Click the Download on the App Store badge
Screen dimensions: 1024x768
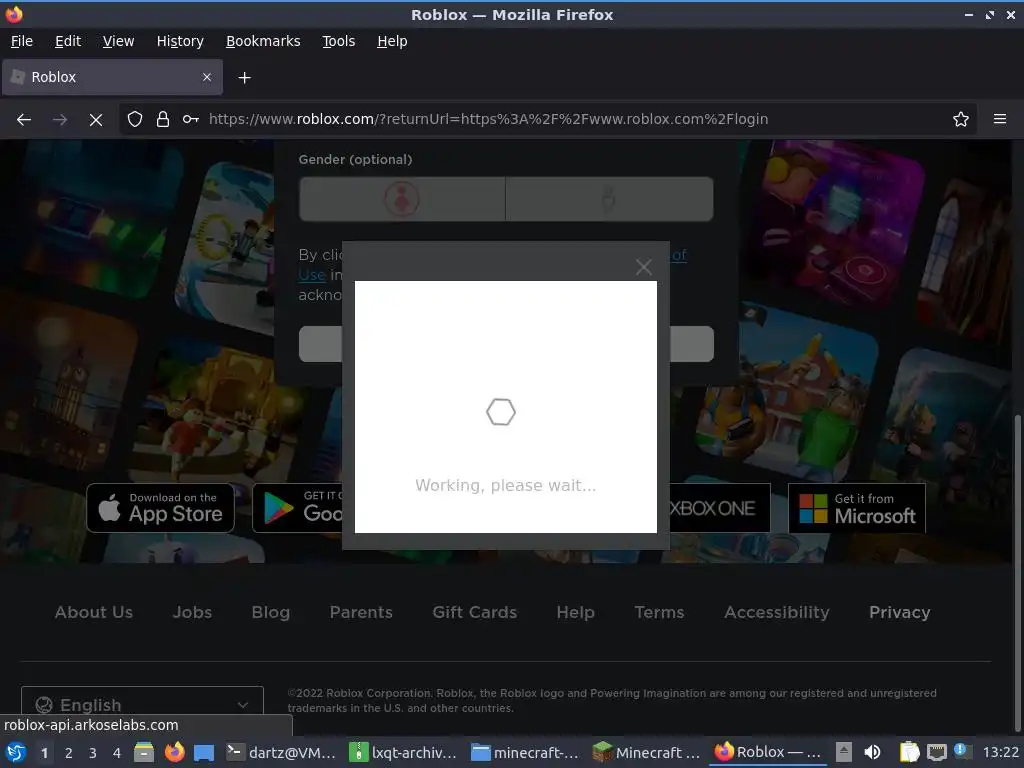160,508
